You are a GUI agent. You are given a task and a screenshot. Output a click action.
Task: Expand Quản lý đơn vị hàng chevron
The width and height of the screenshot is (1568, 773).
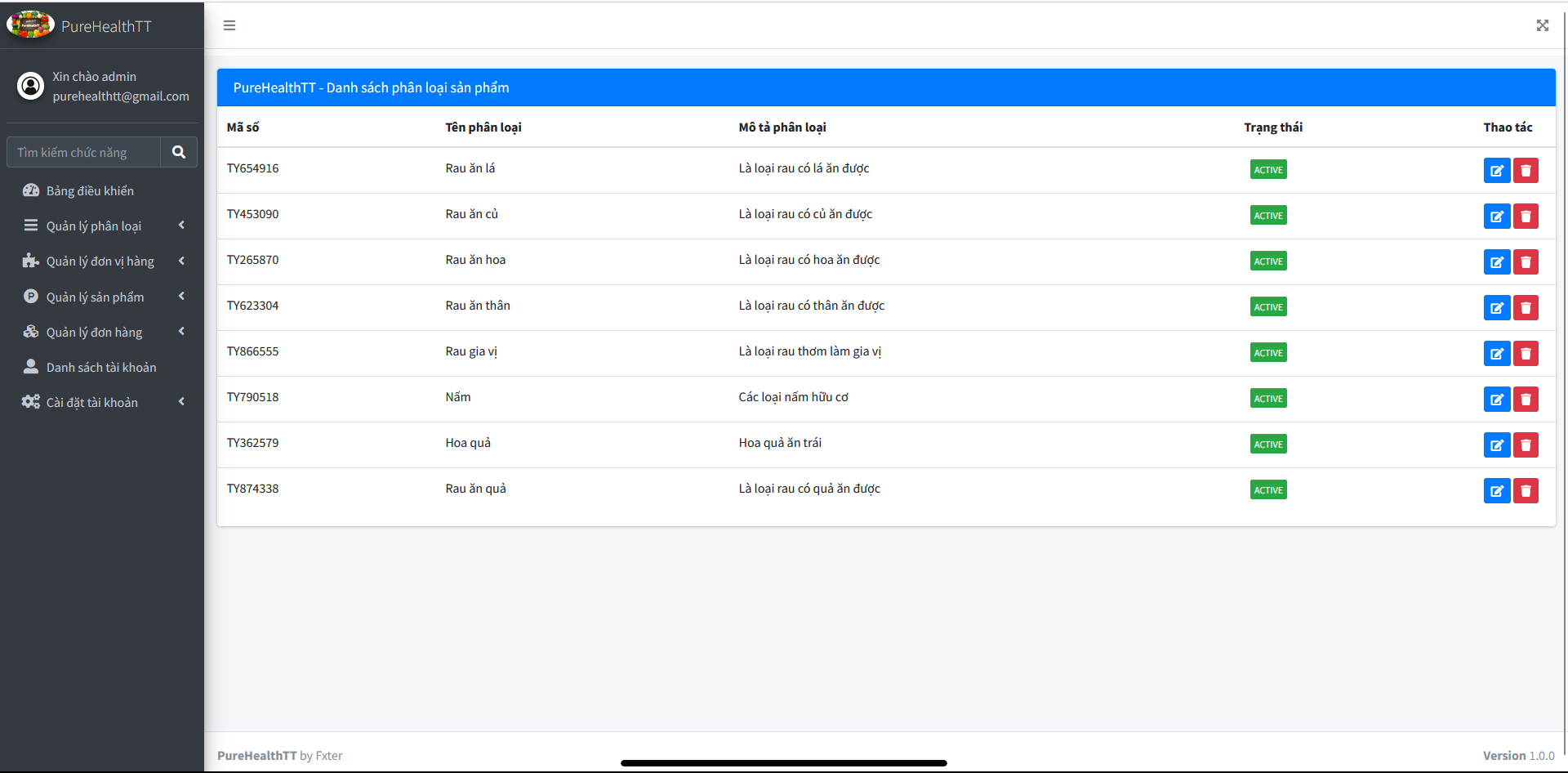(181, 261)
